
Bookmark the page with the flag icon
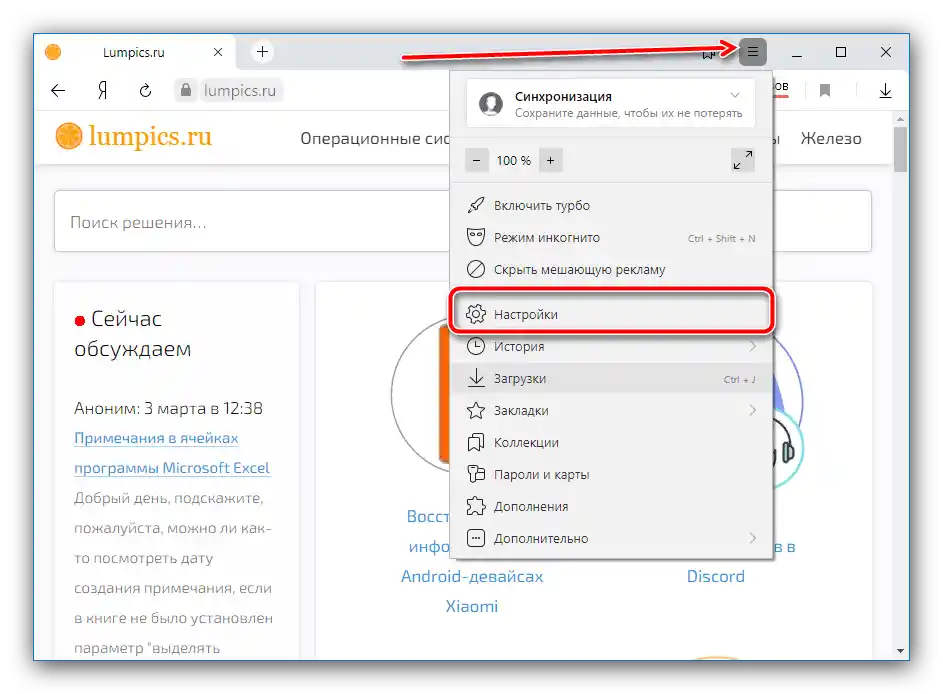click(x=825, y=89)
